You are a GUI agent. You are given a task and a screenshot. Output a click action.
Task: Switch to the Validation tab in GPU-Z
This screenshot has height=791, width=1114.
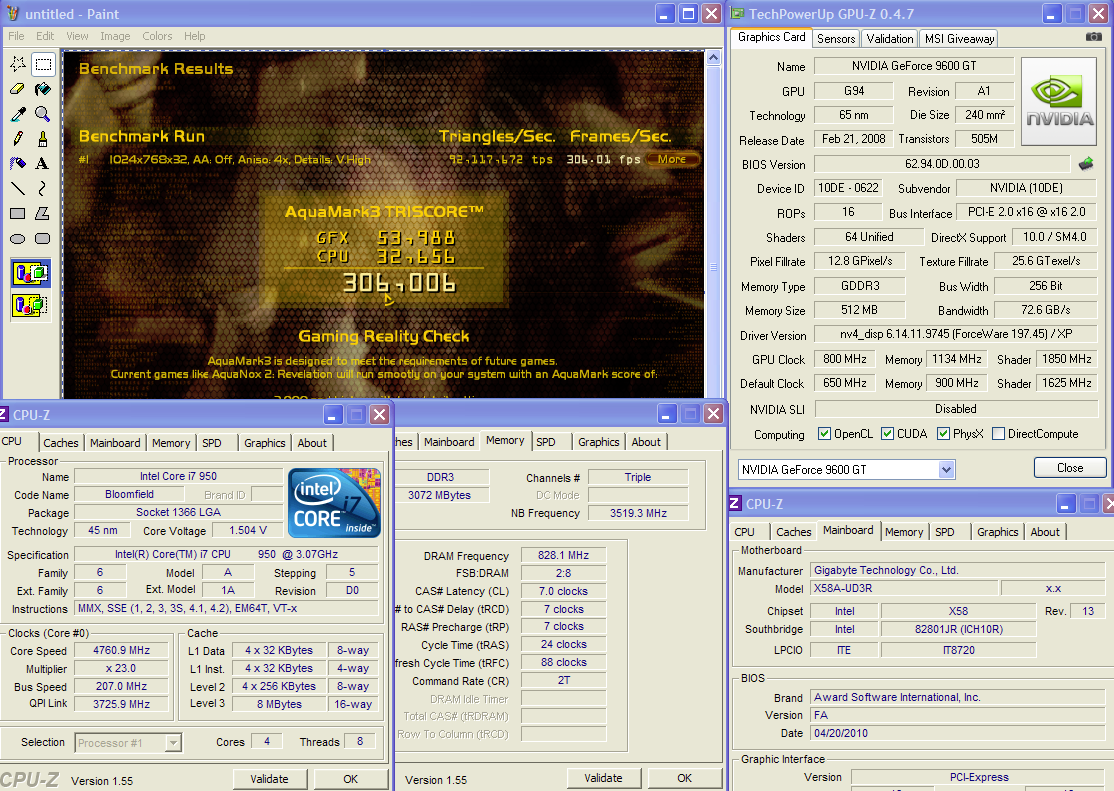889,39
